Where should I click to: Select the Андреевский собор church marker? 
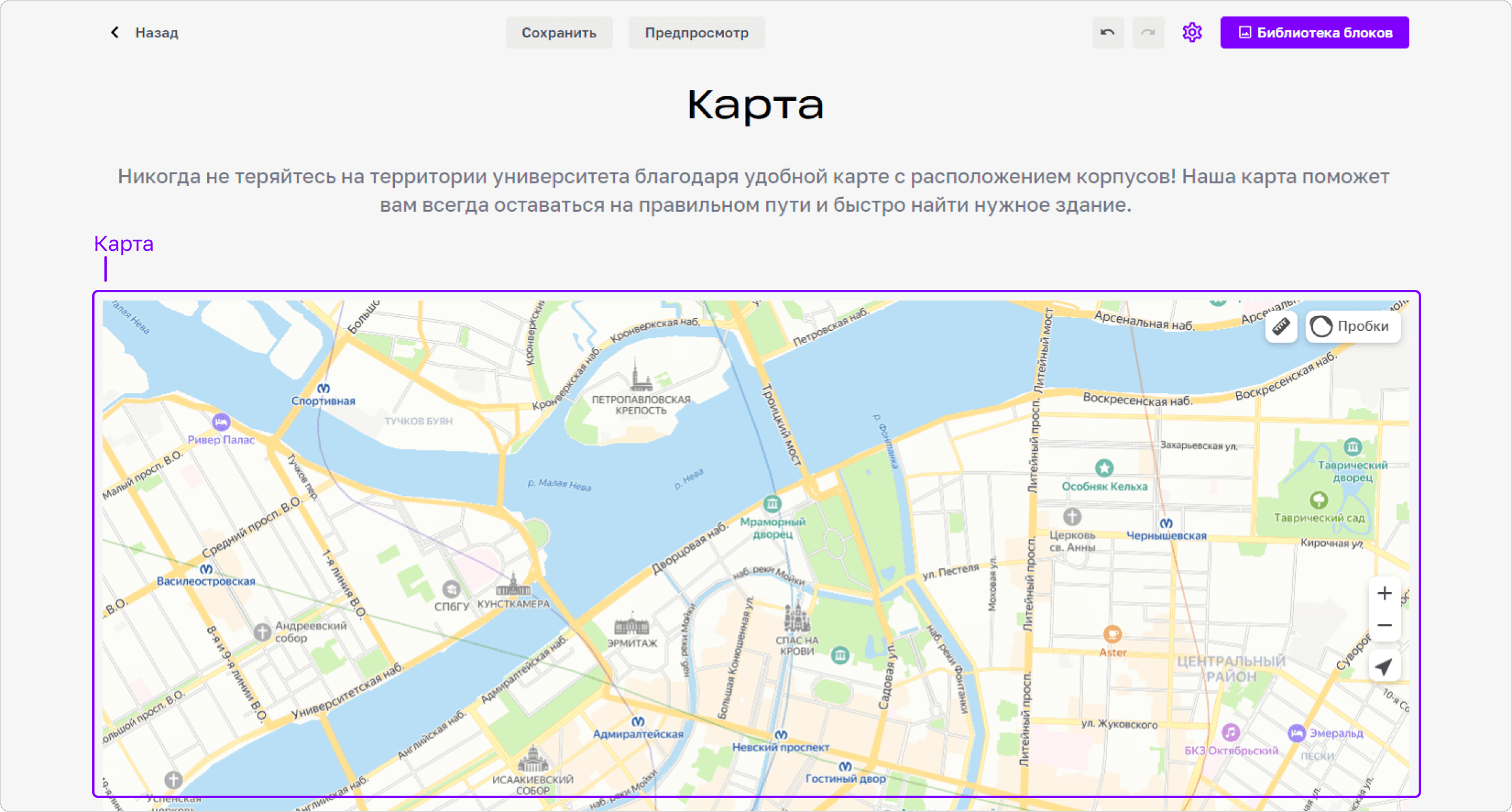(x=262, y=632)
